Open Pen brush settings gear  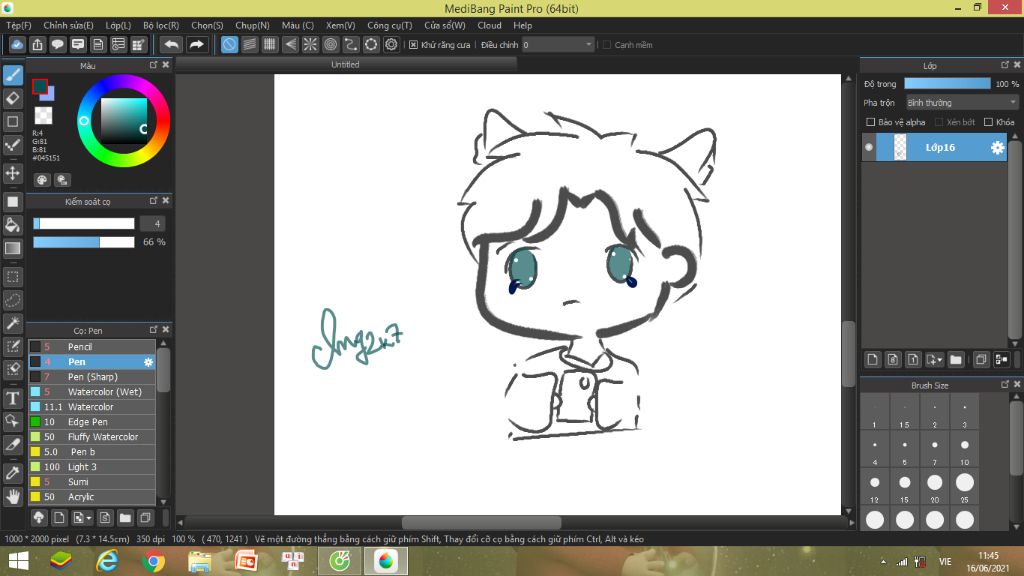click(x=148, y=362)
